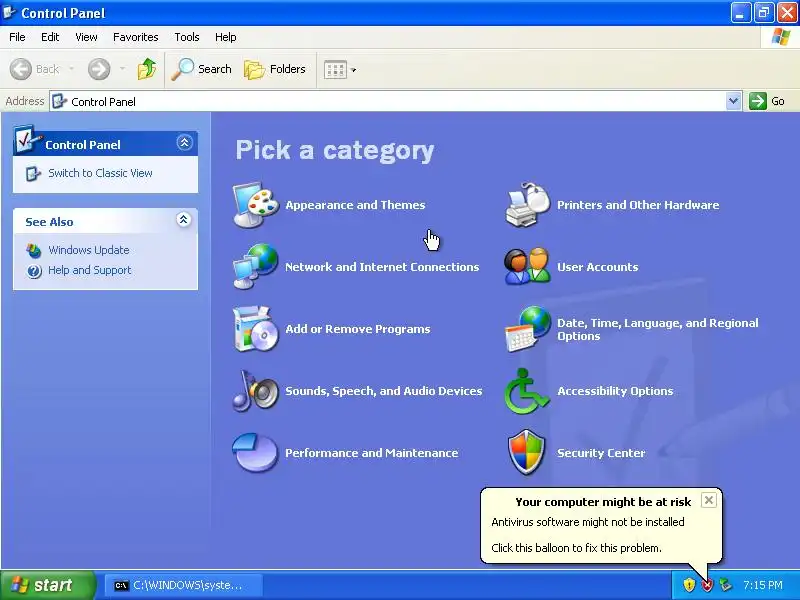Open Appearance and Themes palette icon
Screen dimensions: 800x600
point(256,205)
